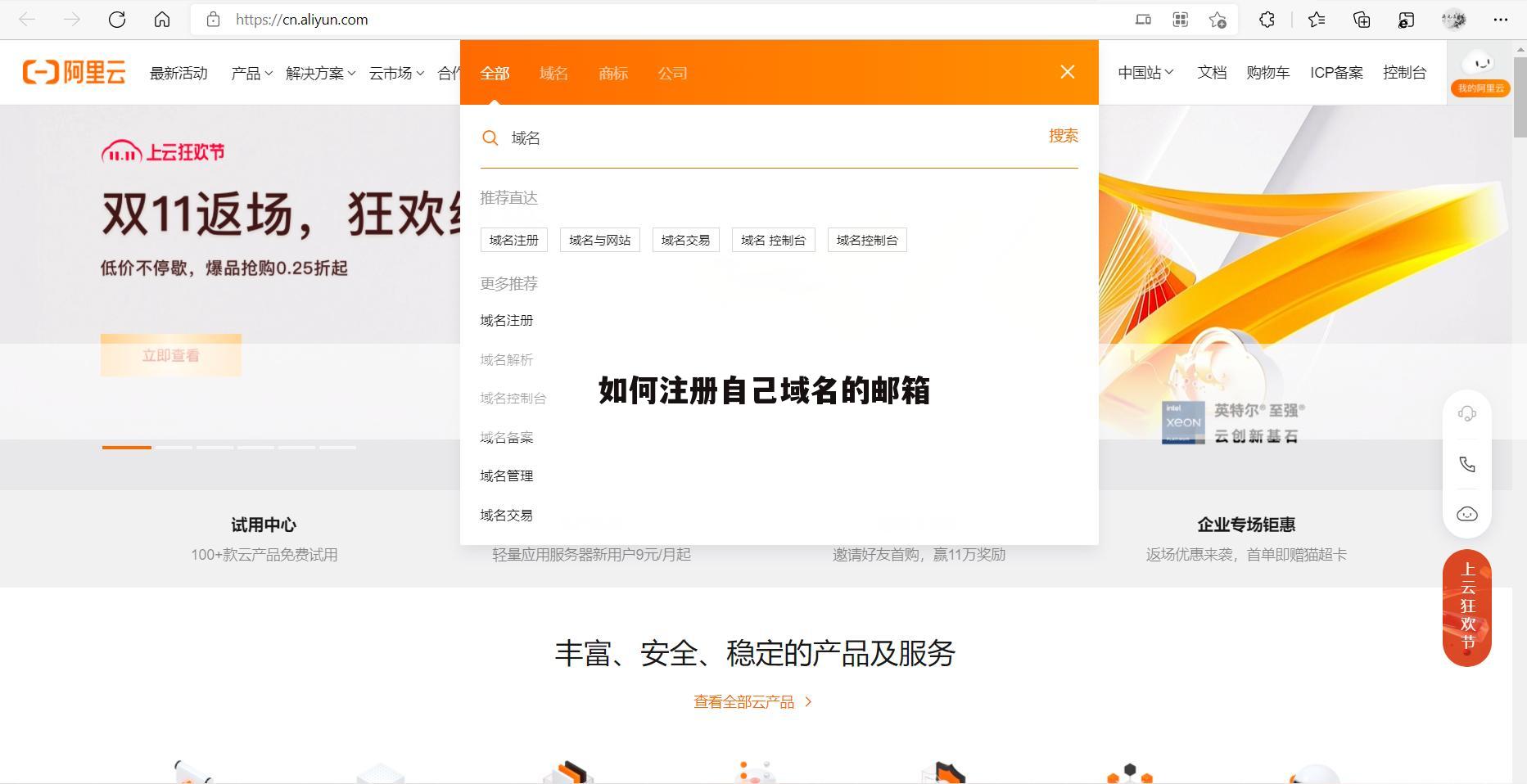Click the 上云狂欢节 banner logo

point(163,152)
